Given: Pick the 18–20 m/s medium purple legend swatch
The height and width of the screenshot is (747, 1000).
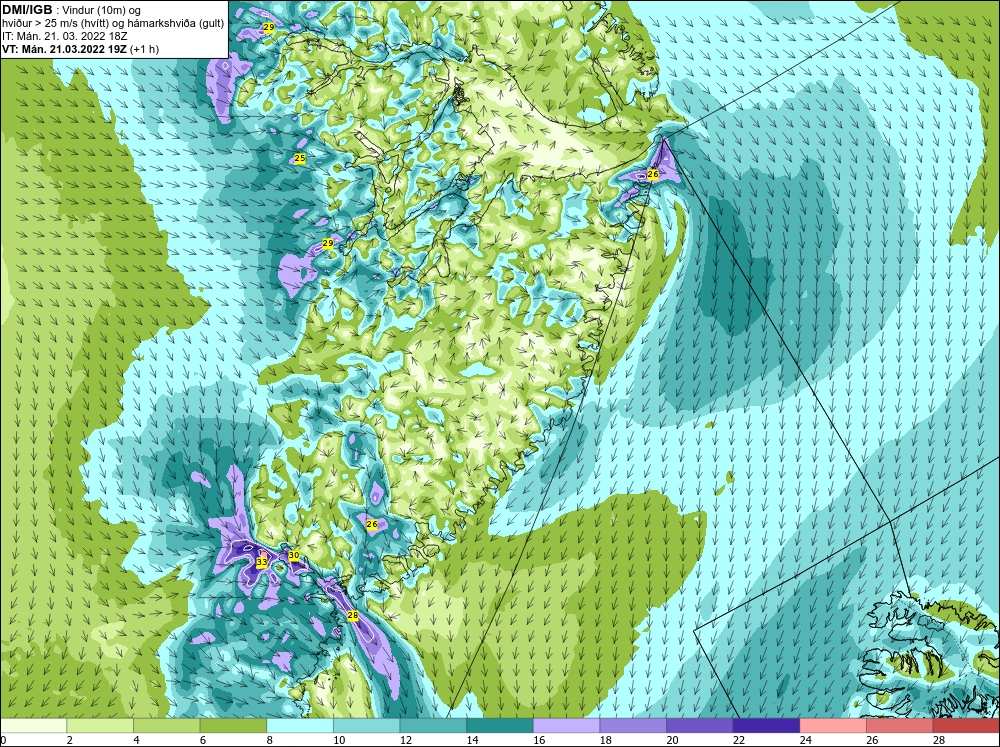Looking at the screenshot, I should 633,725.
